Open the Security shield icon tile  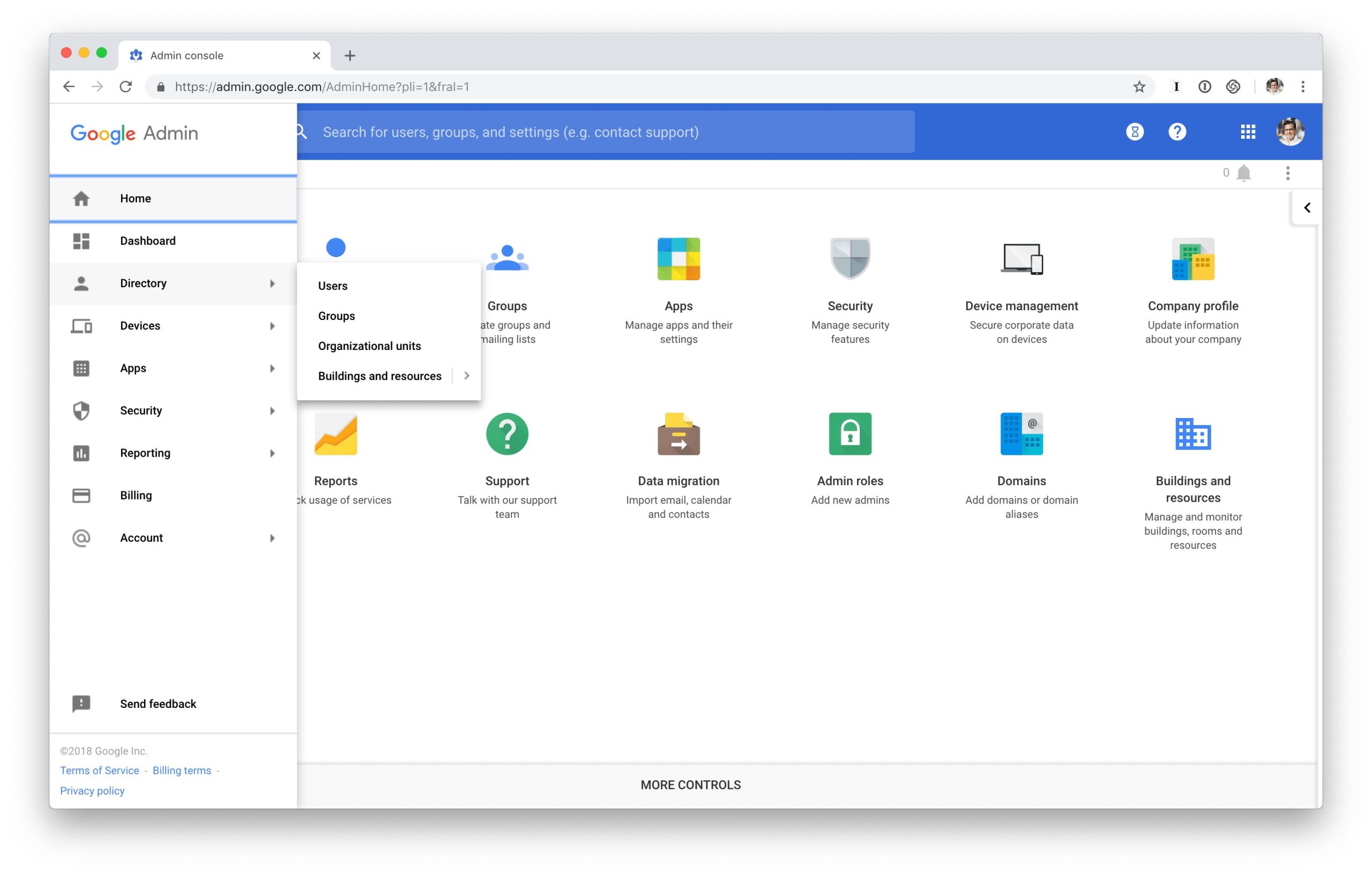coord(850,259)
